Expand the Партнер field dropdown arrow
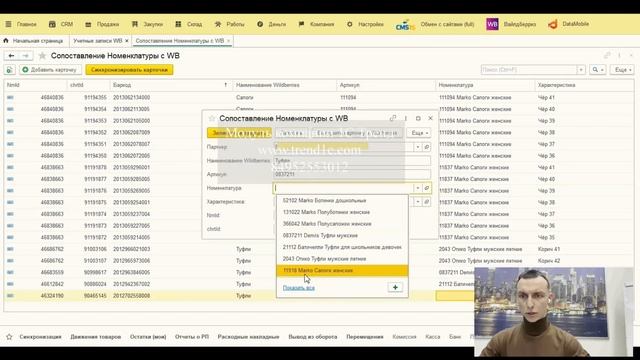This screenshot has height=360, width=640. pyautogui.click(x=418, y=147)
